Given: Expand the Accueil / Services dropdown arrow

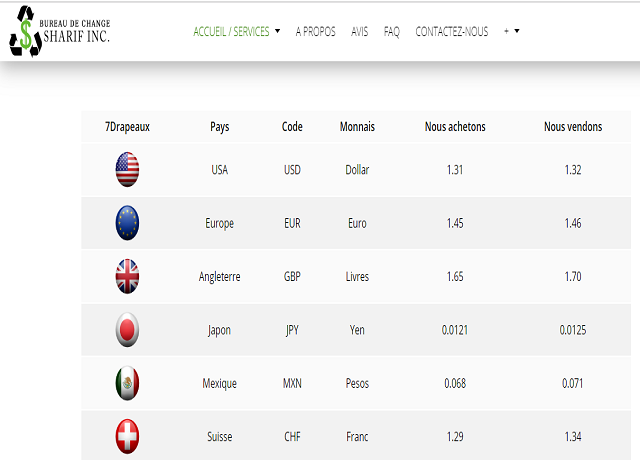Looking at the screenshot, I should pos(278,31).
